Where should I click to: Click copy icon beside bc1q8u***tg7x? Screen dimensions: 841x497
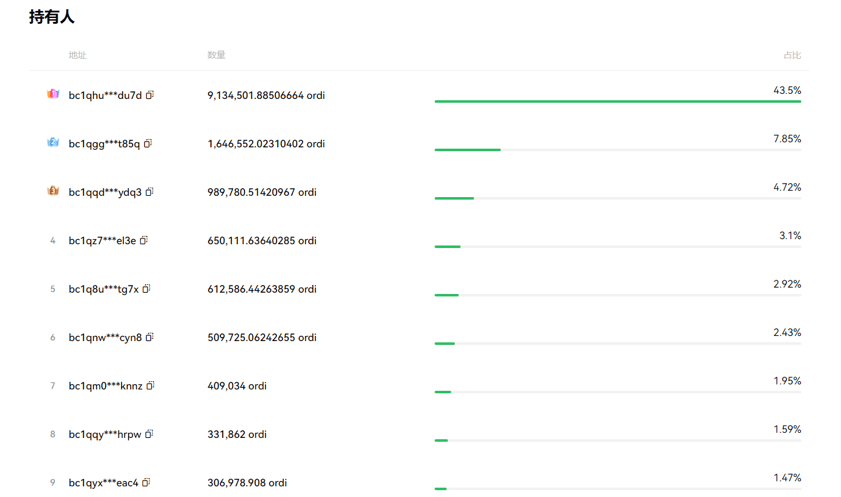[x=147, y=289]
